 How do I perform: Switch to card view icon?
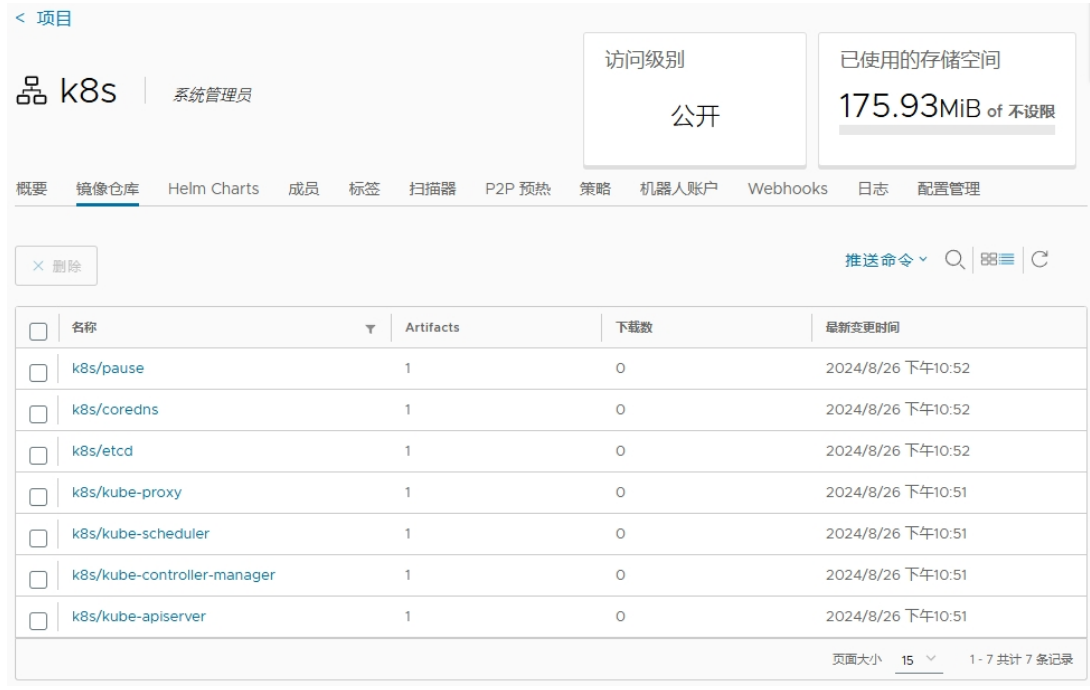tap(989, 259)
